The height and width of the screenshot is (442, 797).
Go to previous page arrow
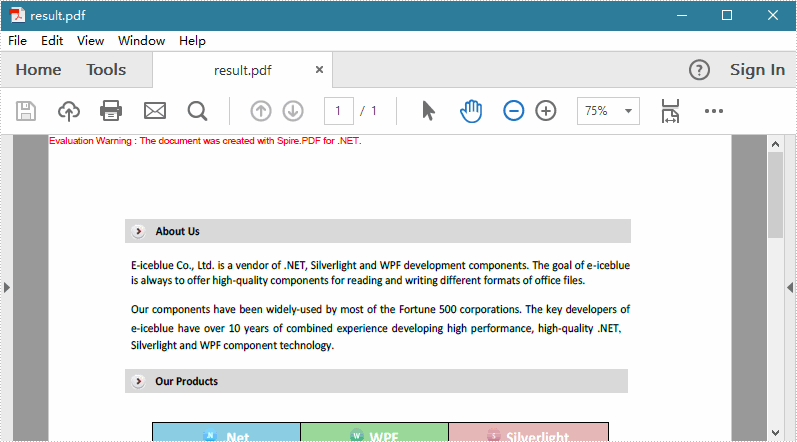261,111
